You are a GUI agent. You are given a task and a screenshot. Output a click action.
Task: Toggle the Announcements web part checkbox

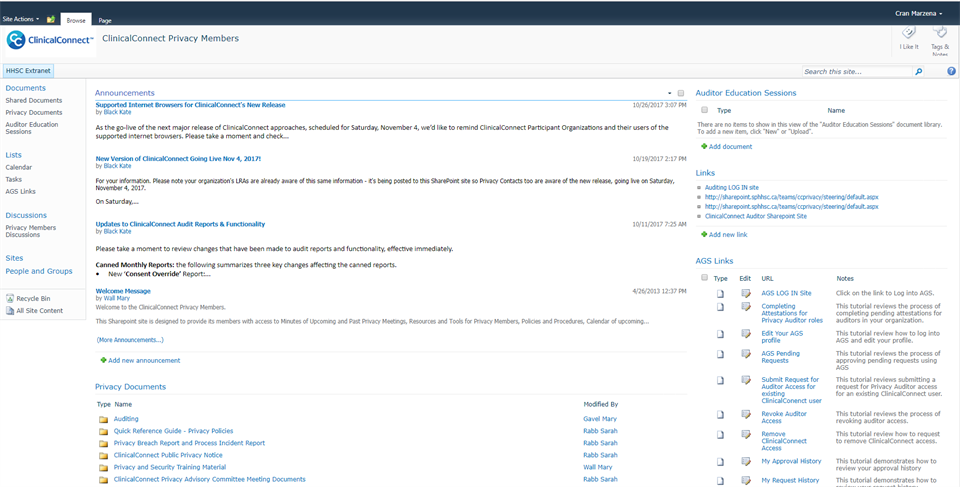pos(681,93)
